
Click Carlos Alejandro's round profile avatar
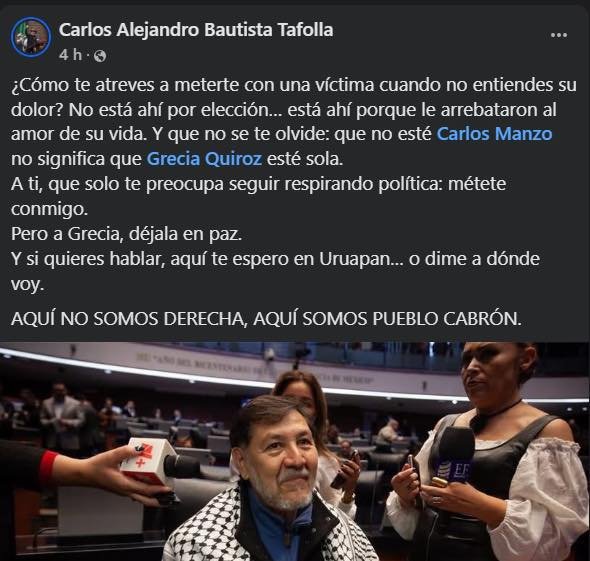click(x=31, y=37)
